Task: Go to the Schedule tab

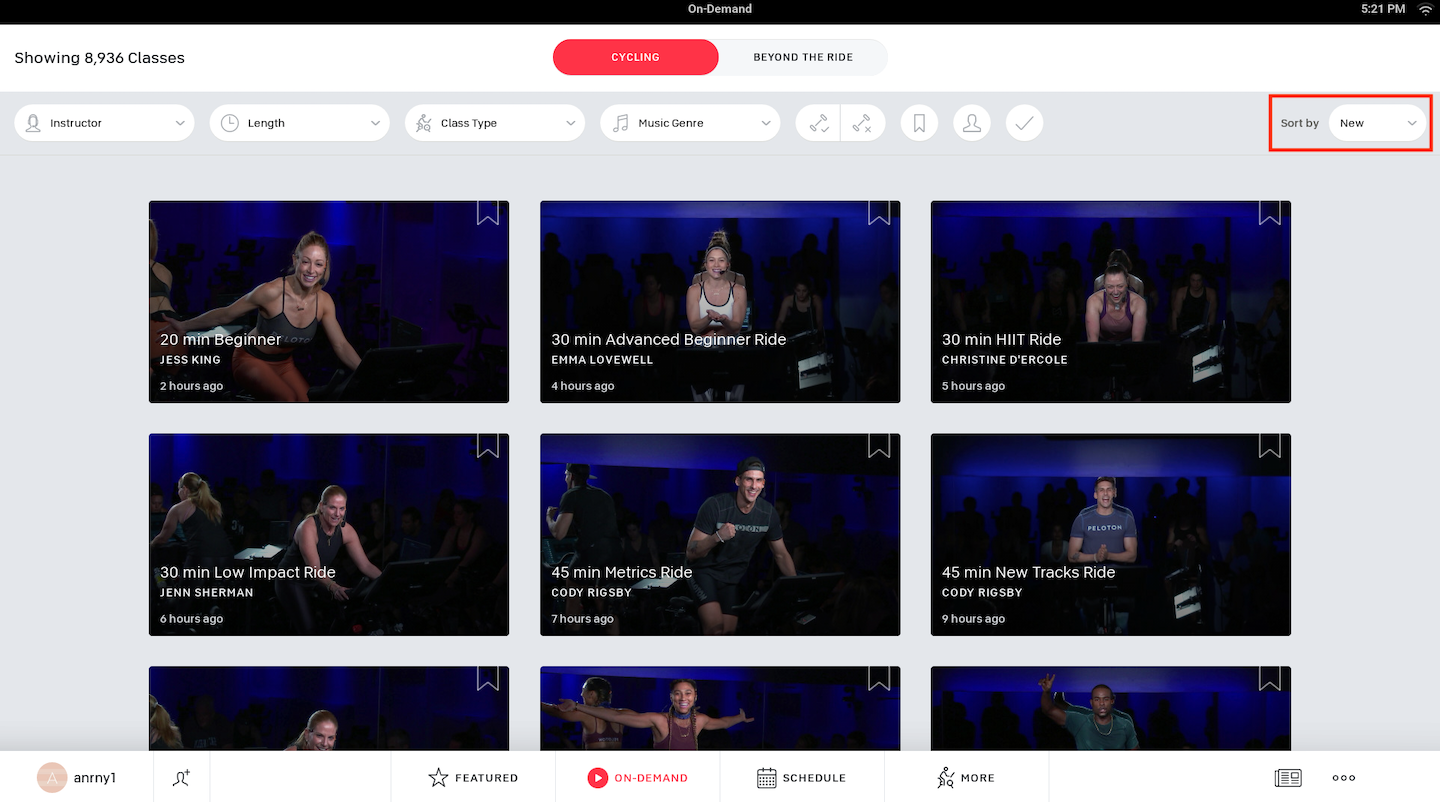Action: click(x=801, y=778)
